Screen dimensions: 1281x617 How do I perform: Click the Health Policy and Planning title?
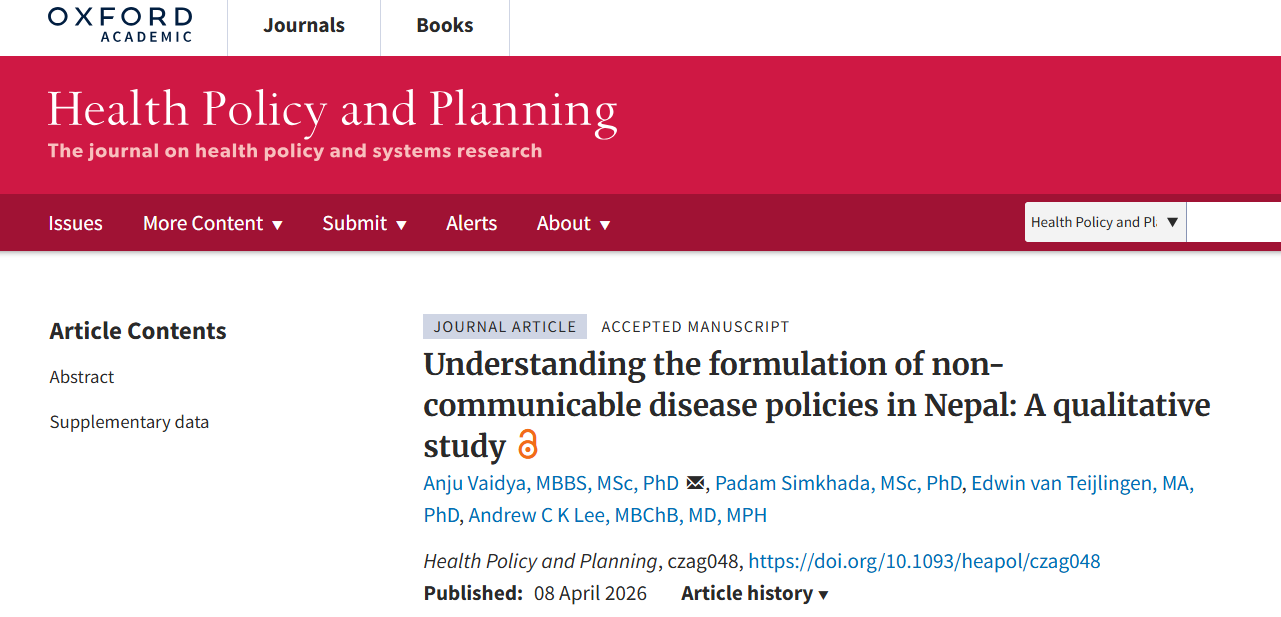click(332, 110)
